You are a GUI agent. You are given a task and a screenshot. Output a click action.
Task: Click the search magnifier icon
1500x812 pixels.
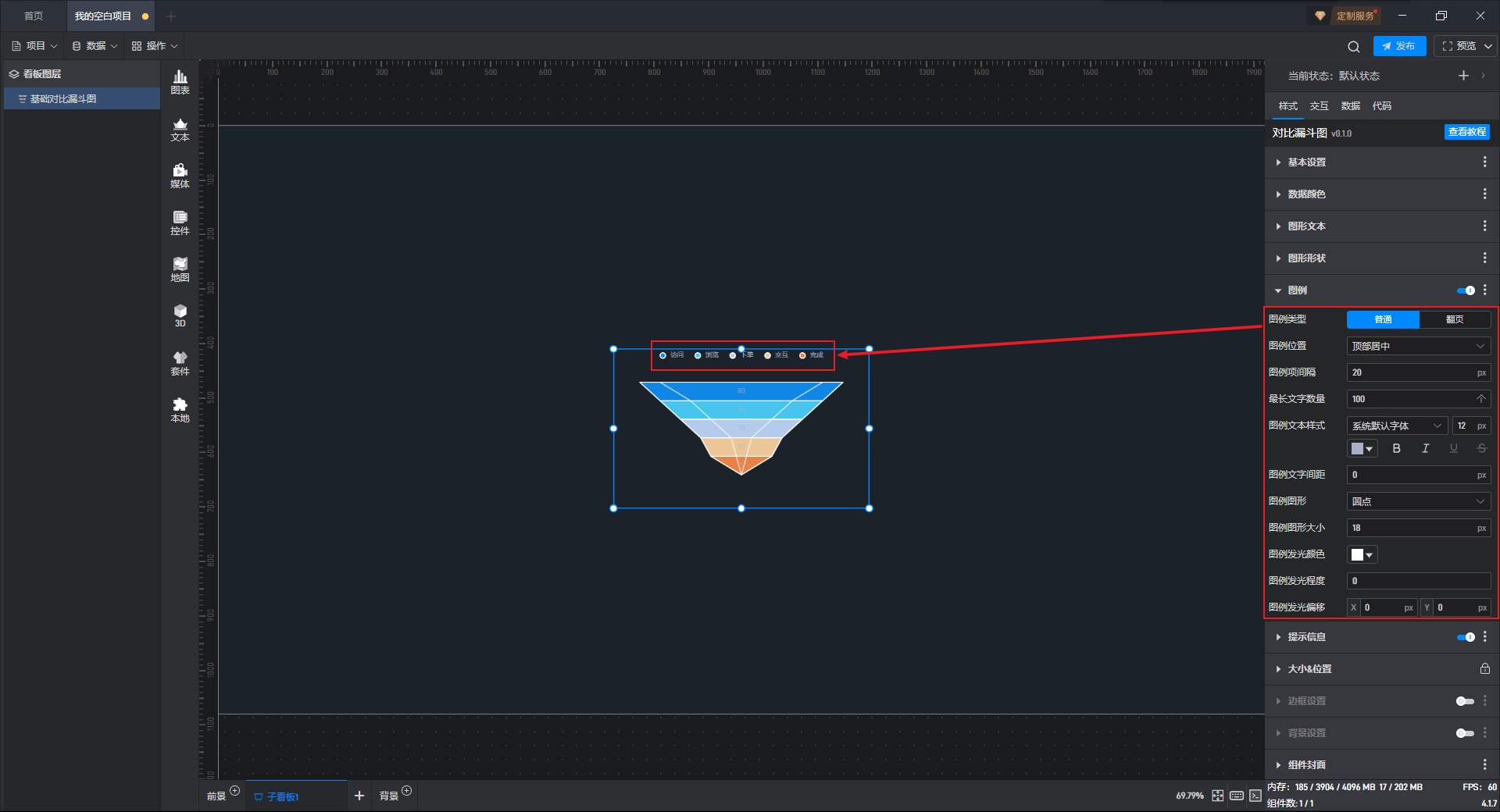[1354, 46]
